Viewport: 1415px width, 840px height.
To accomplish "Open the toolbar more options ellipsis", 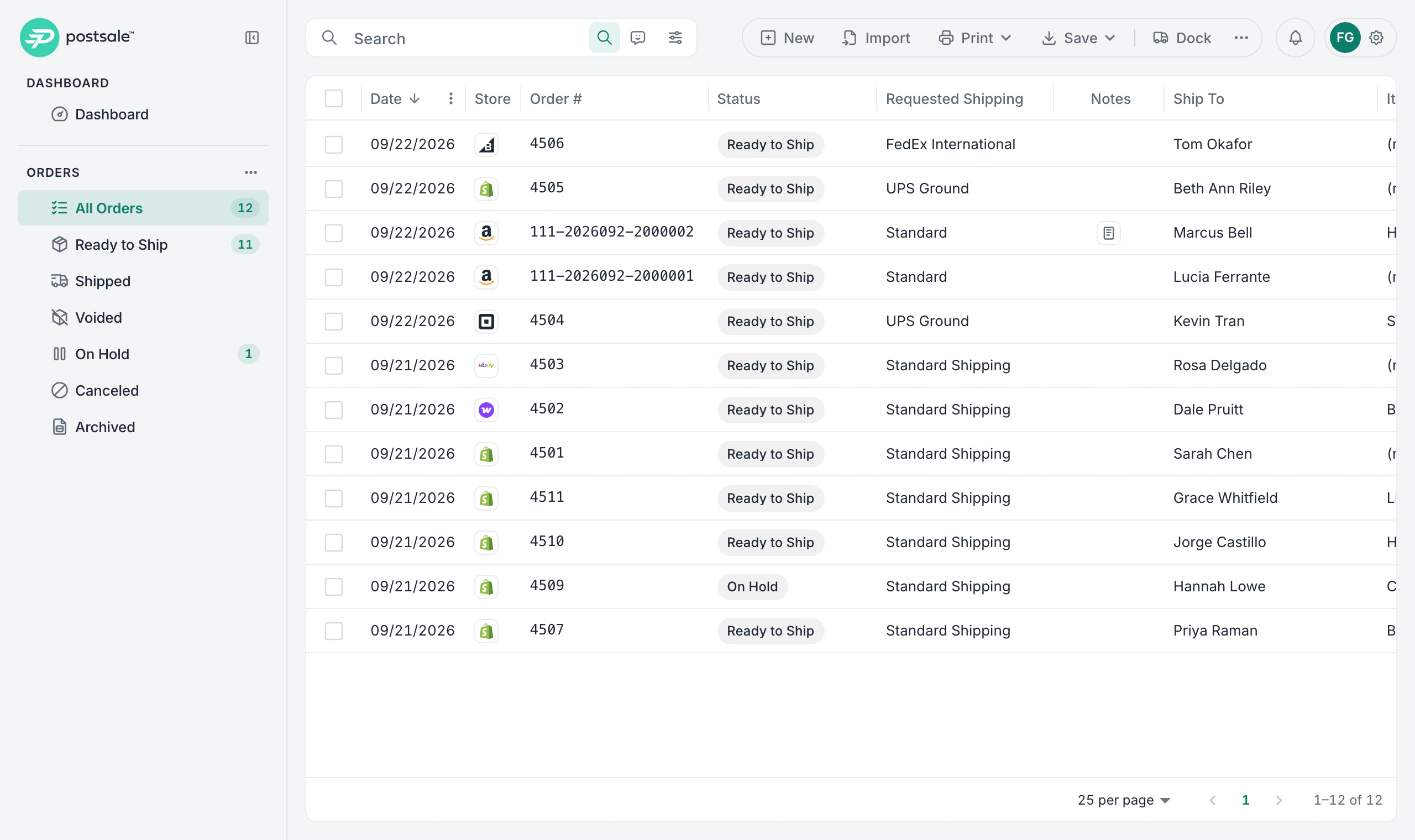I will [x=1241, y=38].
